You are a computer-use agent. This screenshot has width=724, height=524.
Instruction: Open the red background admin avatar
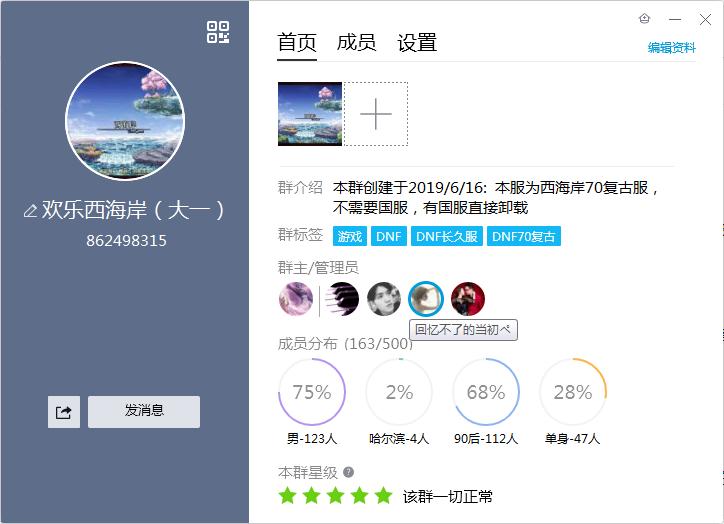pyautogui.click(x=468, y=299)
